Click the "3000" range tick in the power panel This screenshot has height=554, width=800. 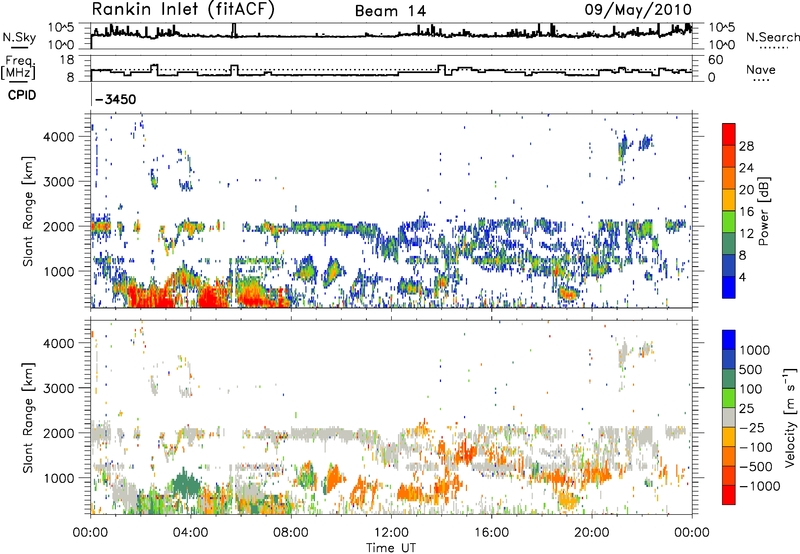[x=58, y=182]
